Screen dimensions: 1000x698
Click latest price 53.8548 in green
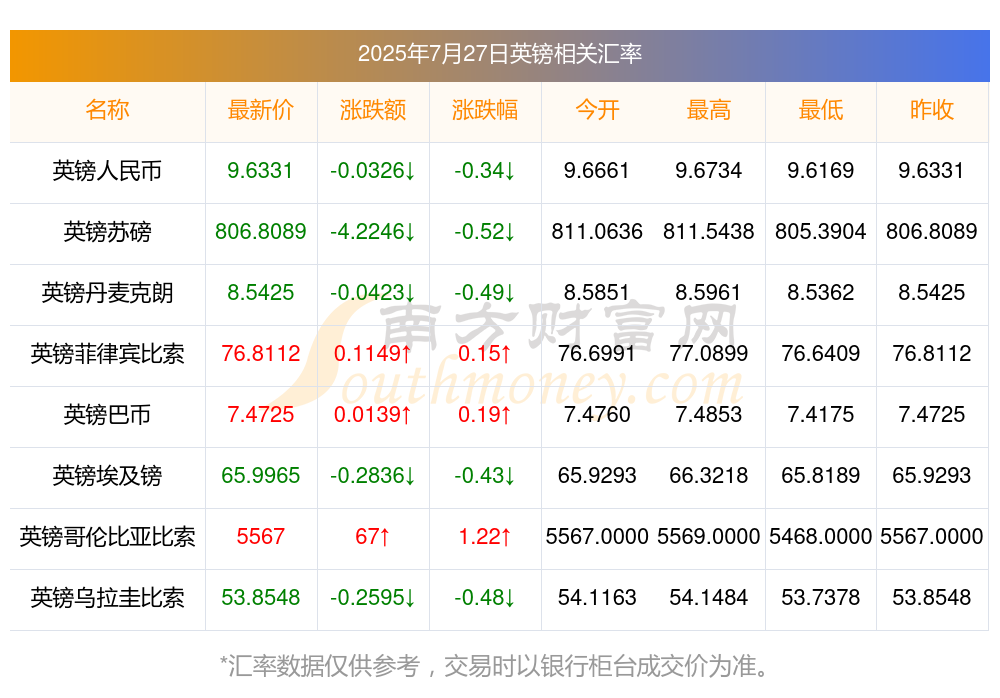point(261,597)
